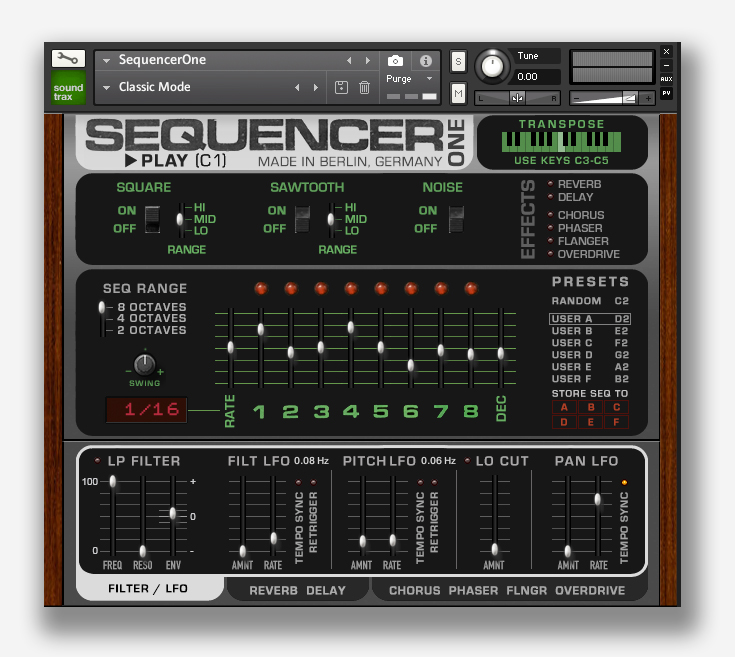The width and height of the screenshot is (735, 657).
Task: Store sequence to slot C
Action: pos(616,407)
